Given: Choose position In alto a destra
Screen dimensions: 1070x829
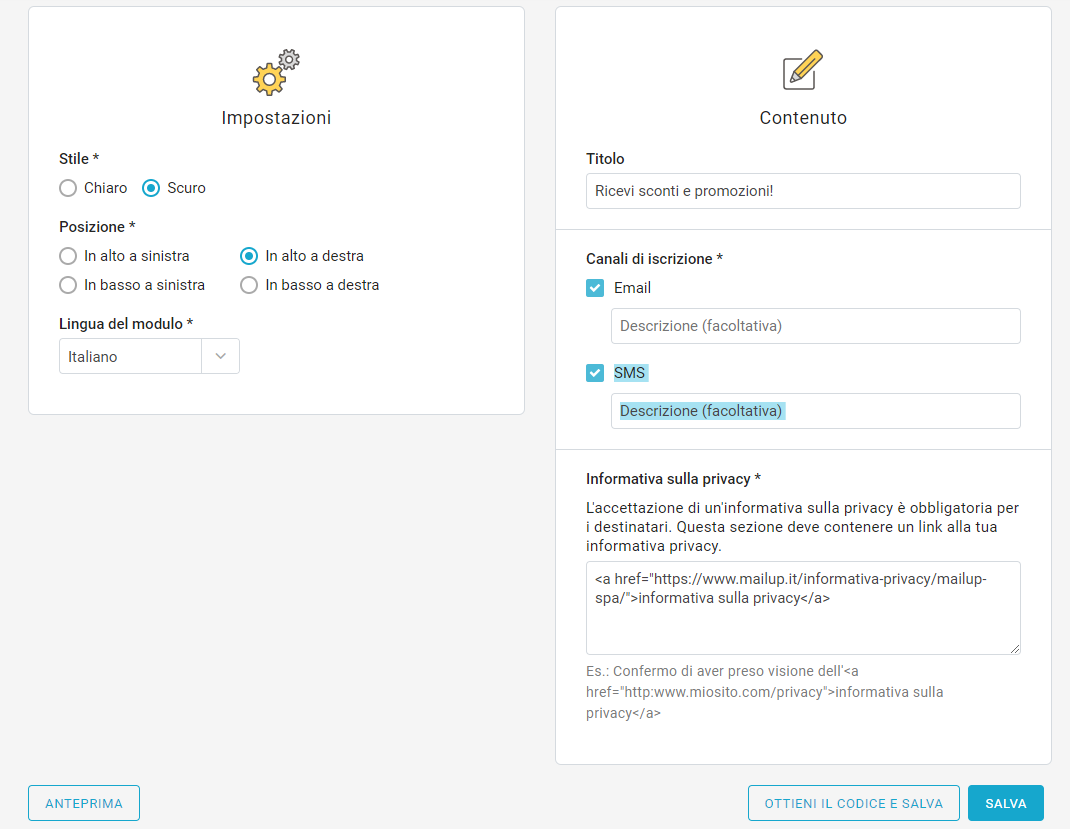Looking at the screenshot, I should (x=249, y=256).
